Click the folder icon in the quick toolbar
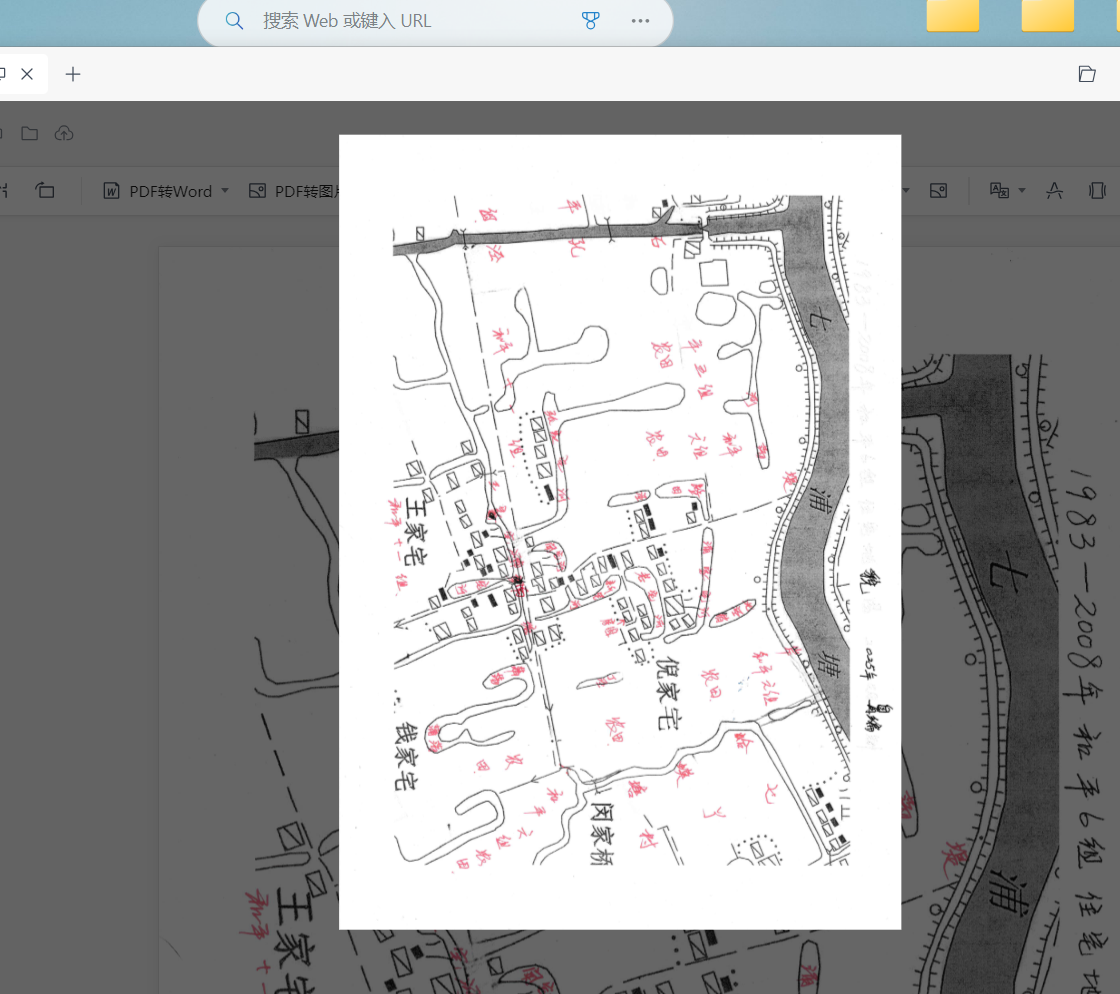 pyautogui.click(x=30, y=134)
